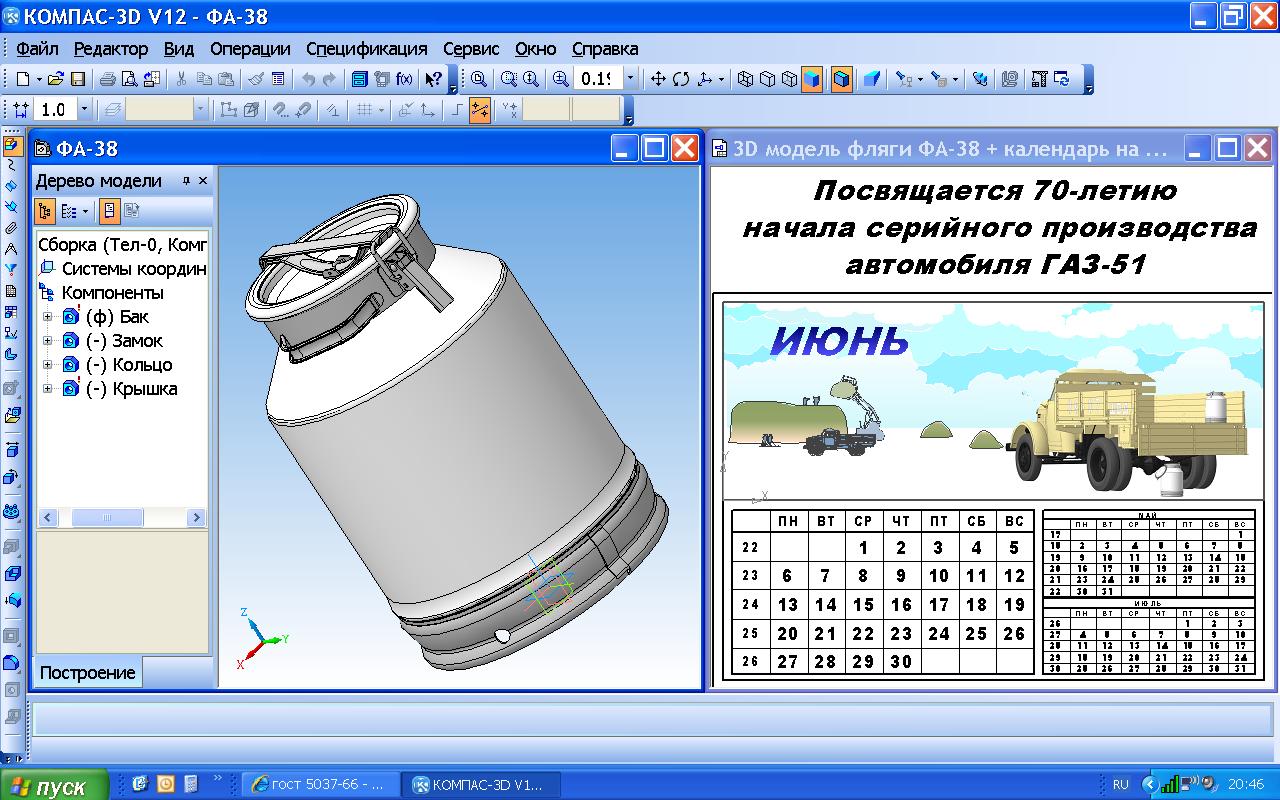This screenshot has width=1280, height=800.
Task: Switch to the гост 5037-66 taskbar window
Action: tap(320, 785)
